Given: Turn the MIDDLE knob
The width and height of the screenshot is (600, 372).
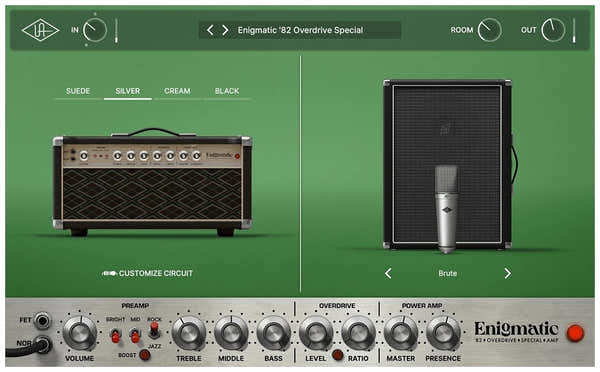Looking at the screenshot, I should pos(231,333).
